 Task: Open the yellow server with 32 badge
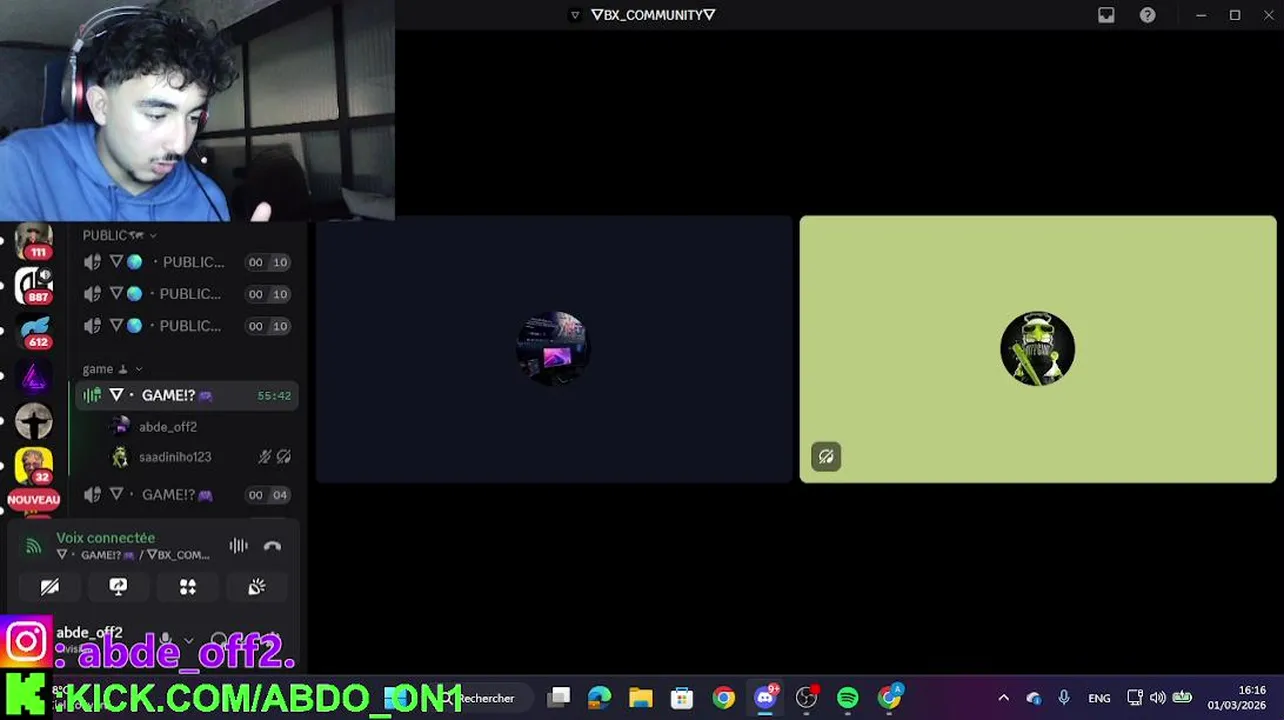(33, 466)
